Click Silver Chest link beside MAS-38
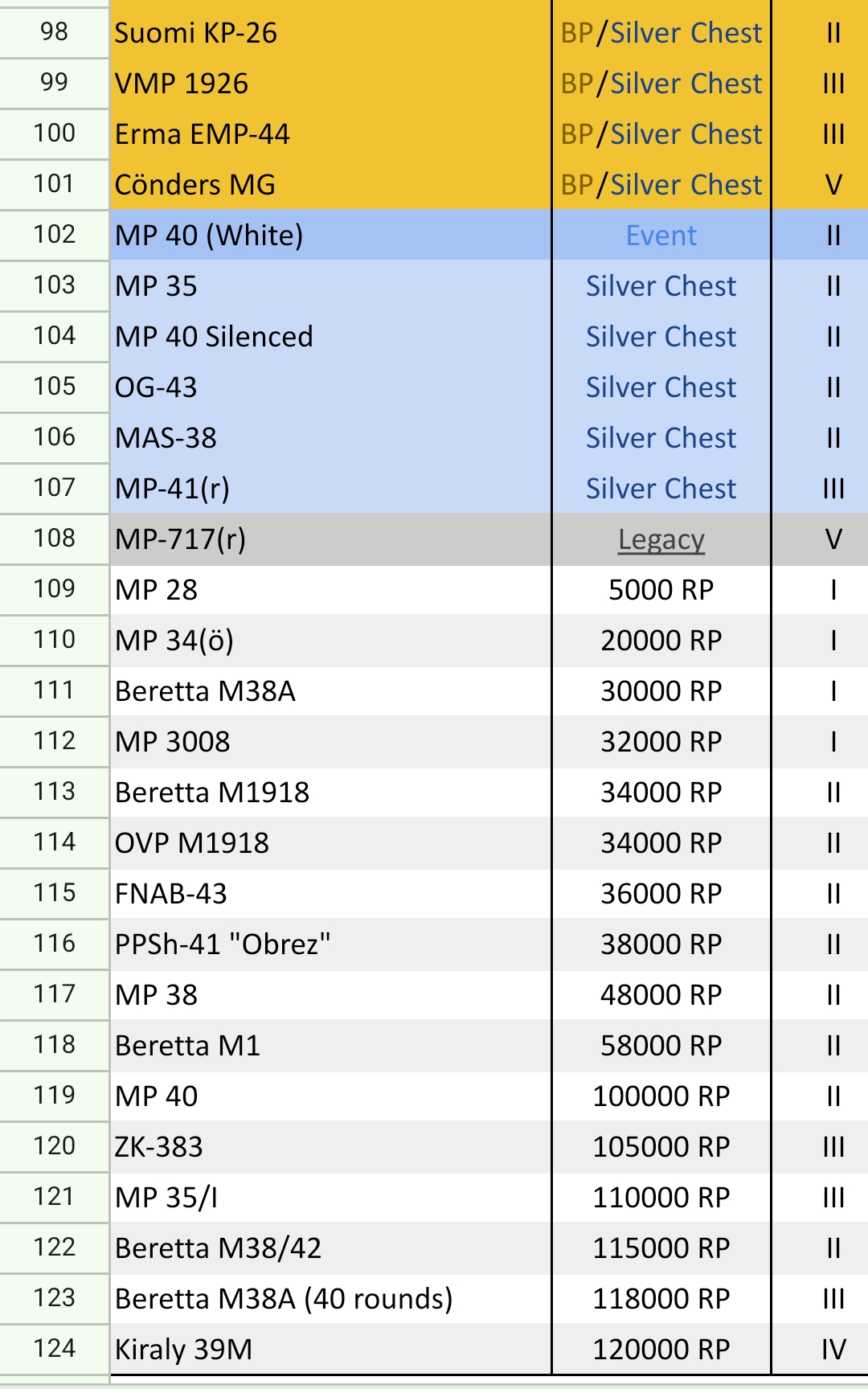Screen dimensions: 868x1389 [661, 438]
